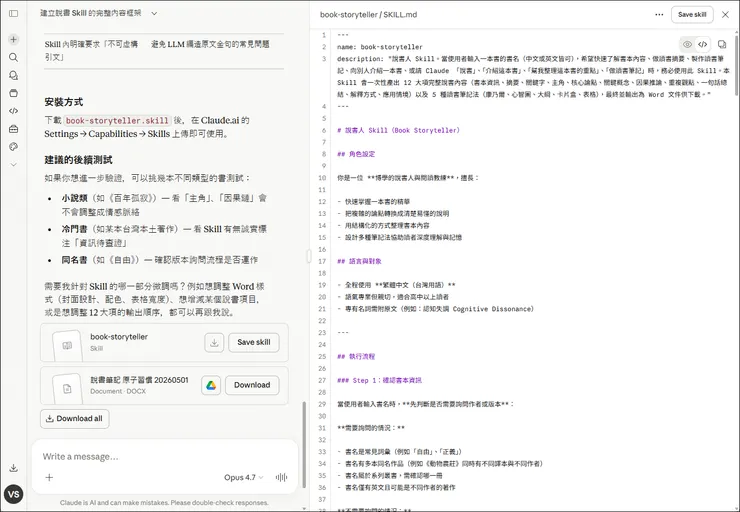Open projects icon in sidebar
The width and height of the screenshot is (740, 512).
[x=14, y=93]
